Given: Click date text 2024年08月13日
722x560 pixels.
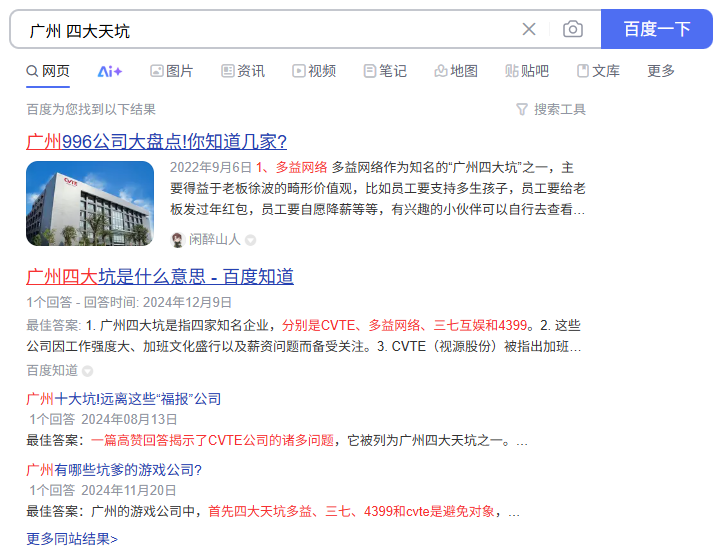Looking at the screenshot, I should pos(129,419).
